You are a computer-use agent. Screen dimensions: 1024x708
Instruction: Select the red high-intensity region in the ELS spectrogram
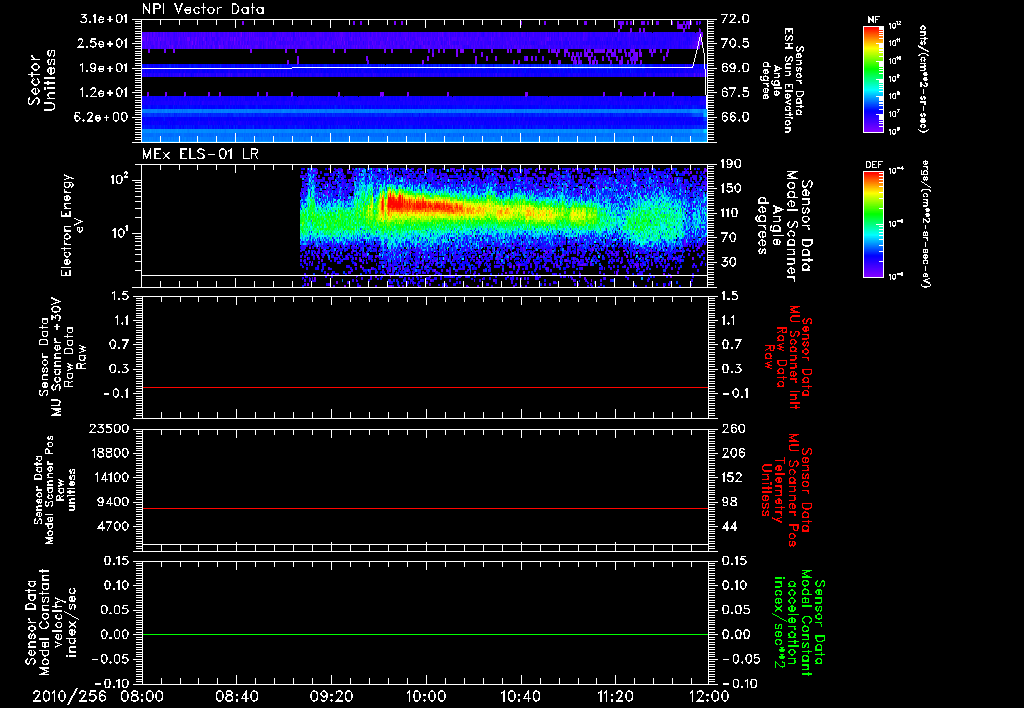[x=424, y=204]
